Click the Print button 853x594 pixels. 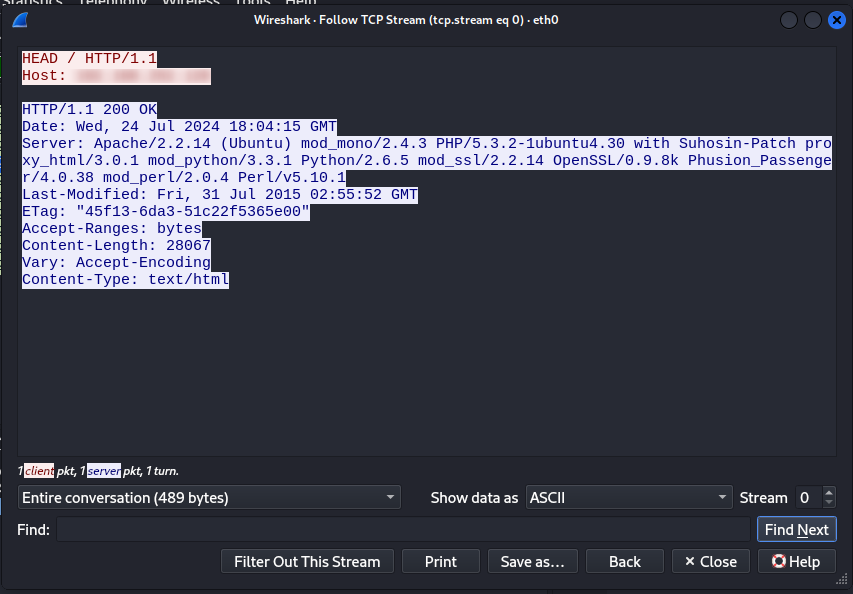coord(441,561)
